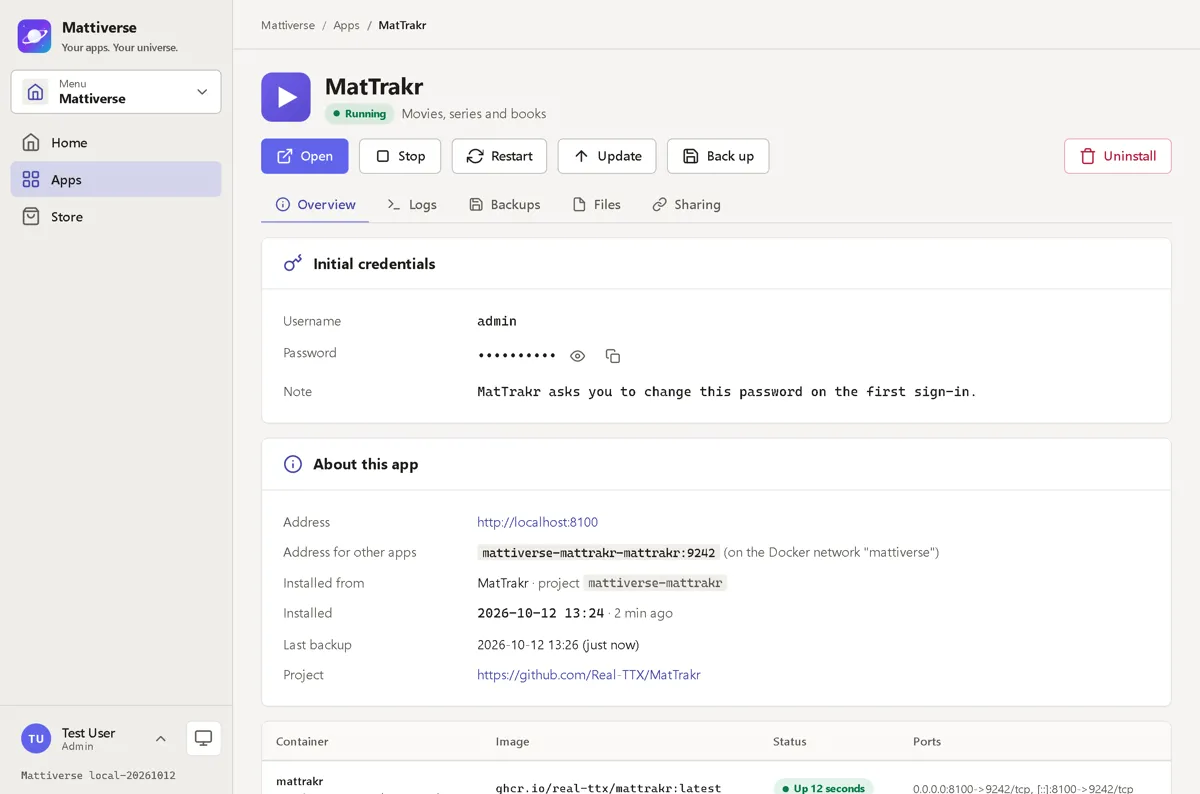The width and height of the screenshot is (1200, 794).
Task: Select Apps in the sidebar
Action: (x=116, y=180)
